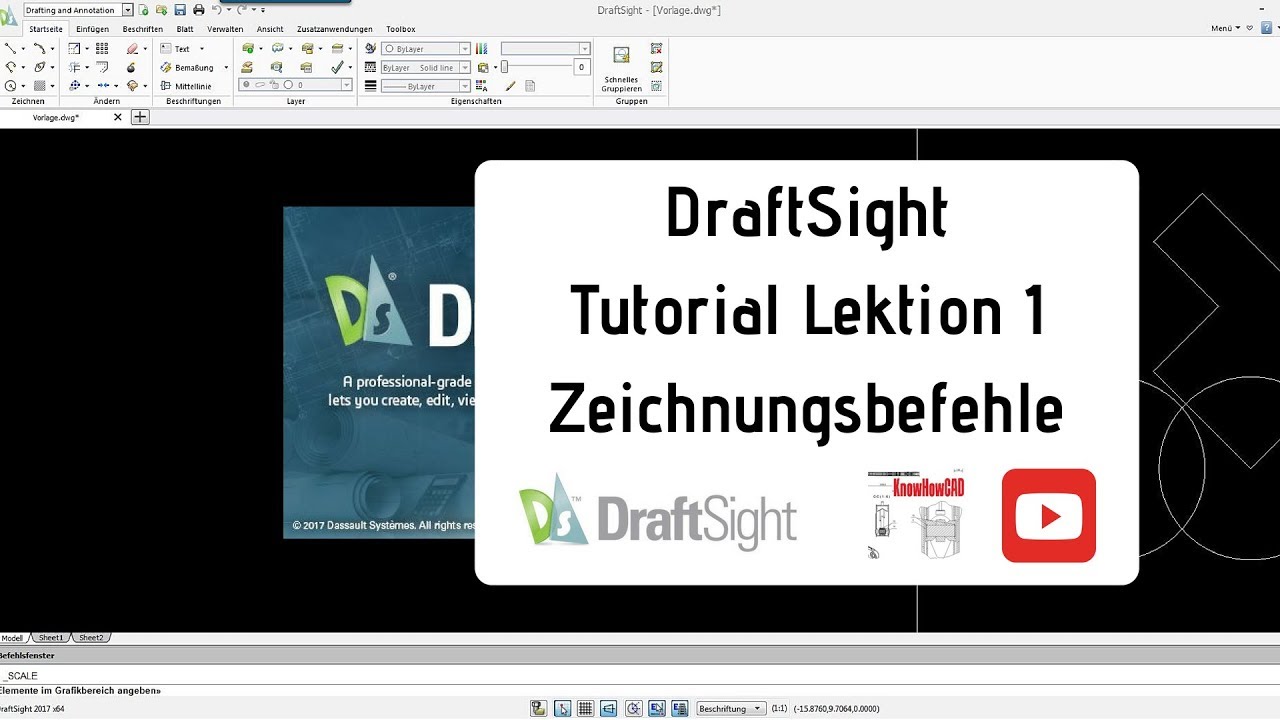Close the Vorlage.dwg document tab
This screenshot has height=720, width=1280.
pyautogui.click(x=117, y=117)
